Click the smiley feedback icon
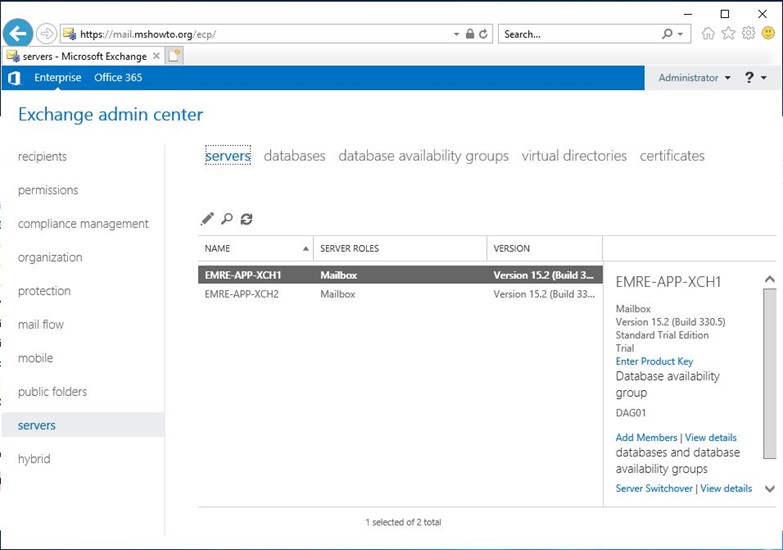This screenshot has width=783, height=550. click(768, 33)
